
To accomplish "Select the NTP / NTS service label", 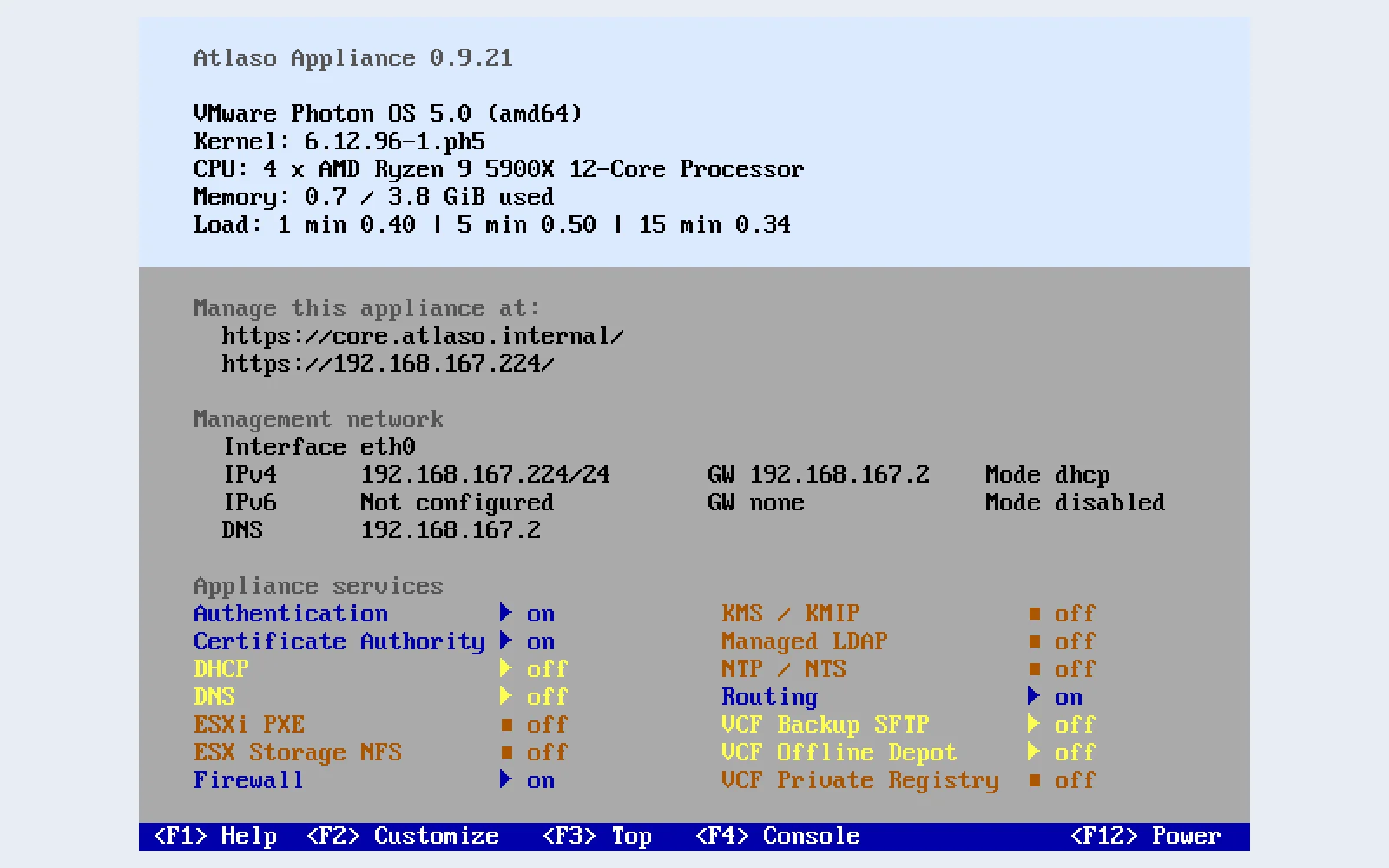I will pyautogui.click(x=784, y=668).
